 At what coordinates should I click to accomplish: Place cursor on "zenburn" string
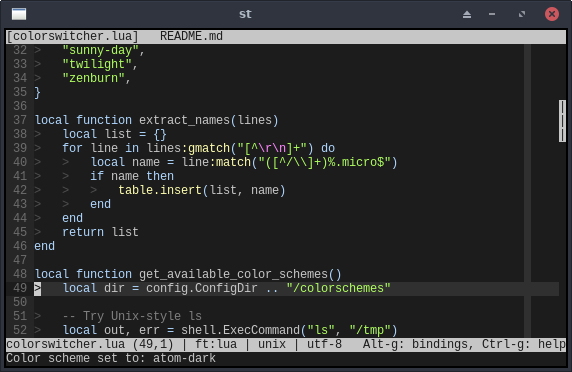tap(93, 78)
